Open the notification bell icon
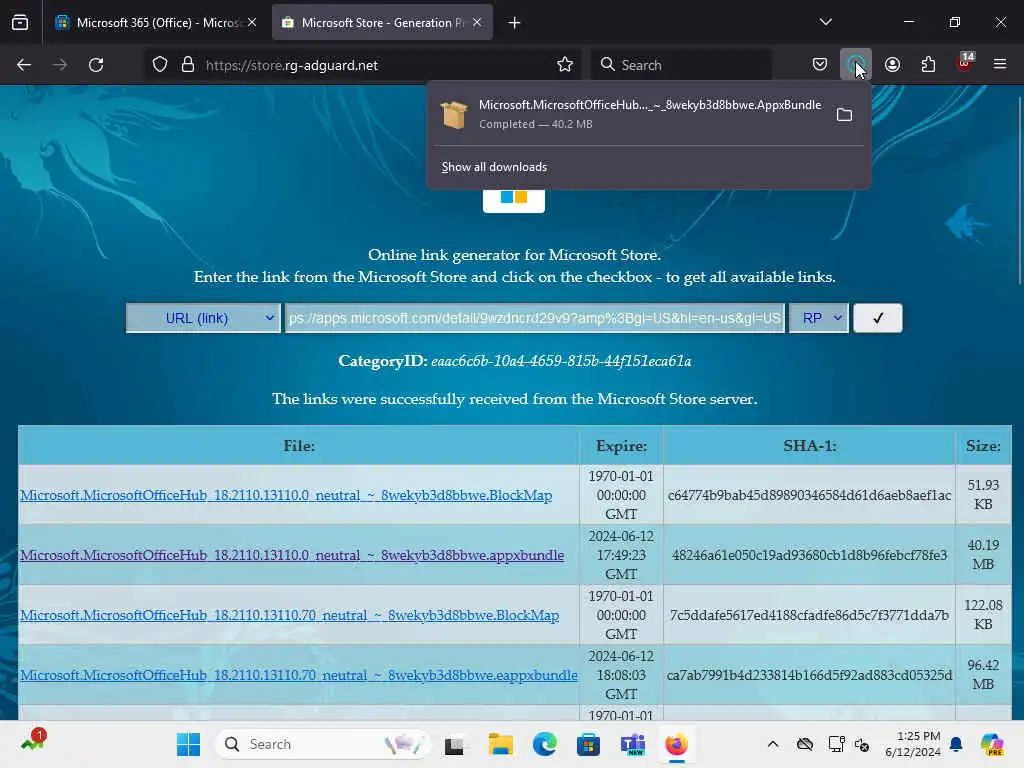The image size is (1024, 768). 956,744
